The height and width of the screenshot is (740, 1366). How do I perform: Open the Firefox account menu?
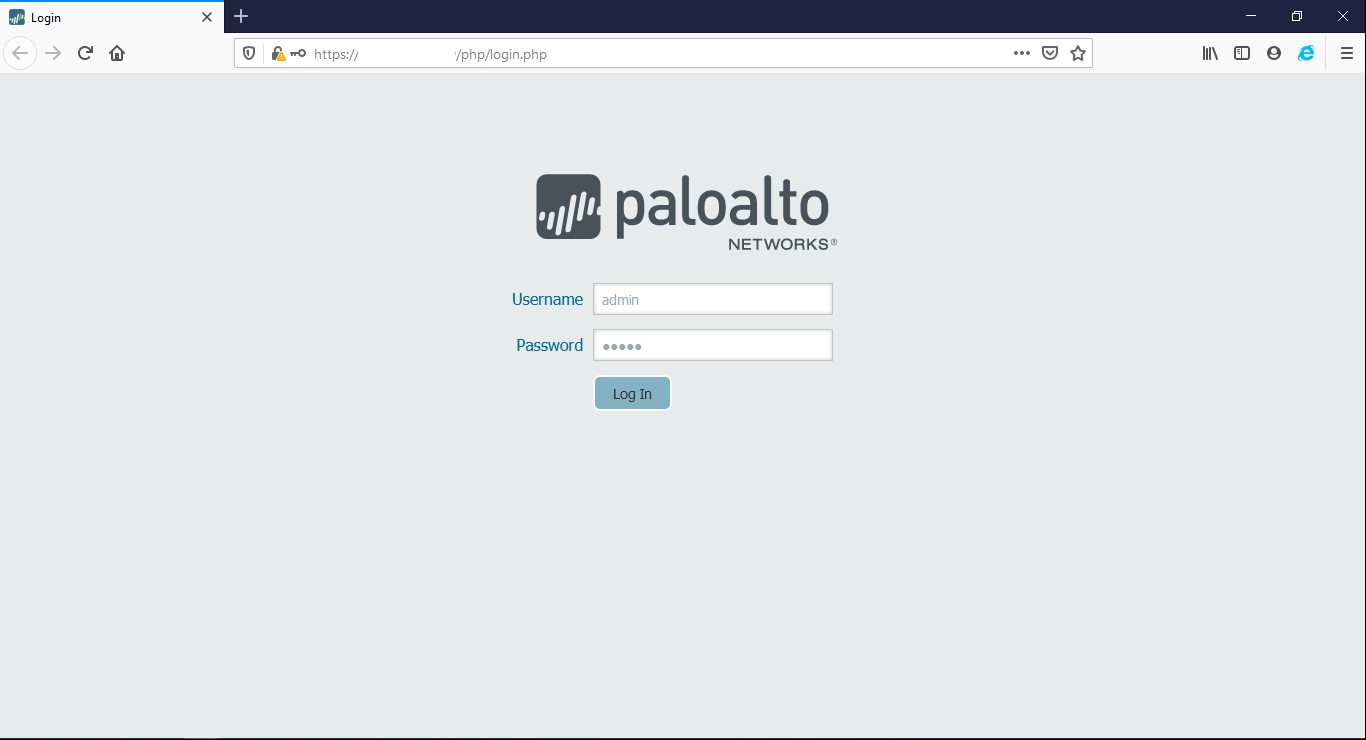click(1274, 54)
